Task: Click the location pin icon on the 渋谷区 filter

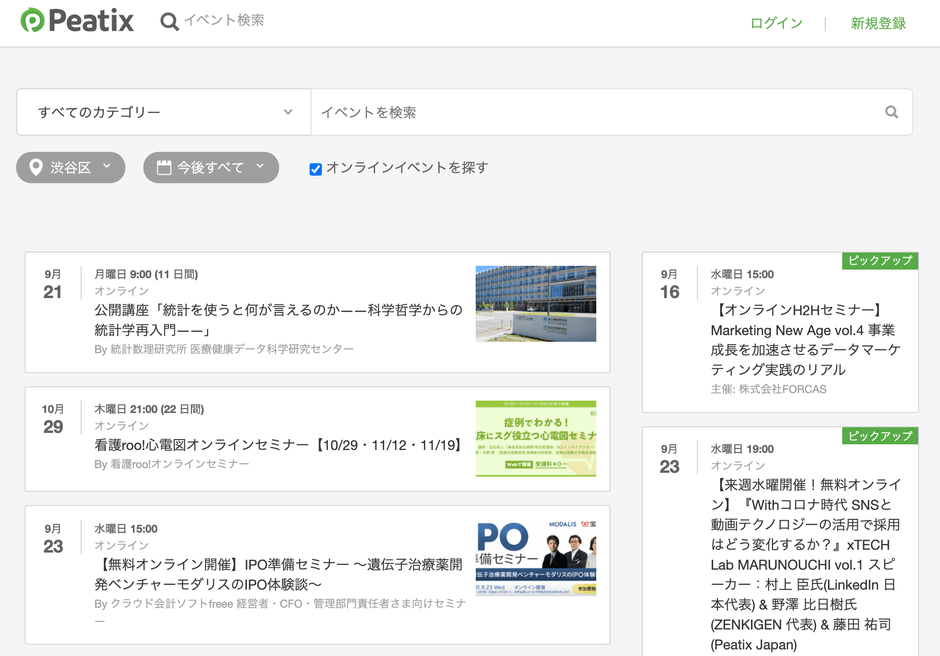Action: (34, 167)
